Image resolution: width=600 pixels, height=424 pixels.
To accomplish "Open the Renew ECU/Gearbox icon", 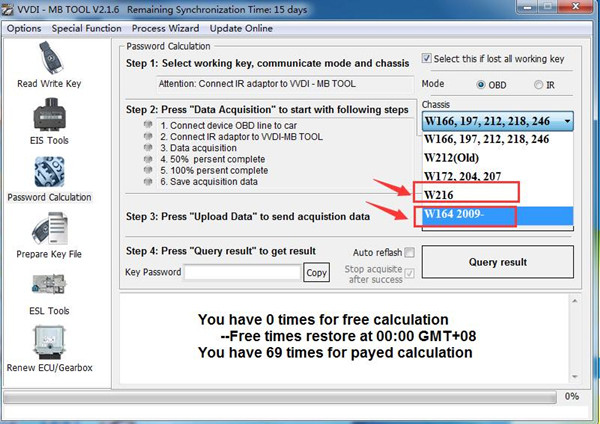I will click(x=49, y=342).
